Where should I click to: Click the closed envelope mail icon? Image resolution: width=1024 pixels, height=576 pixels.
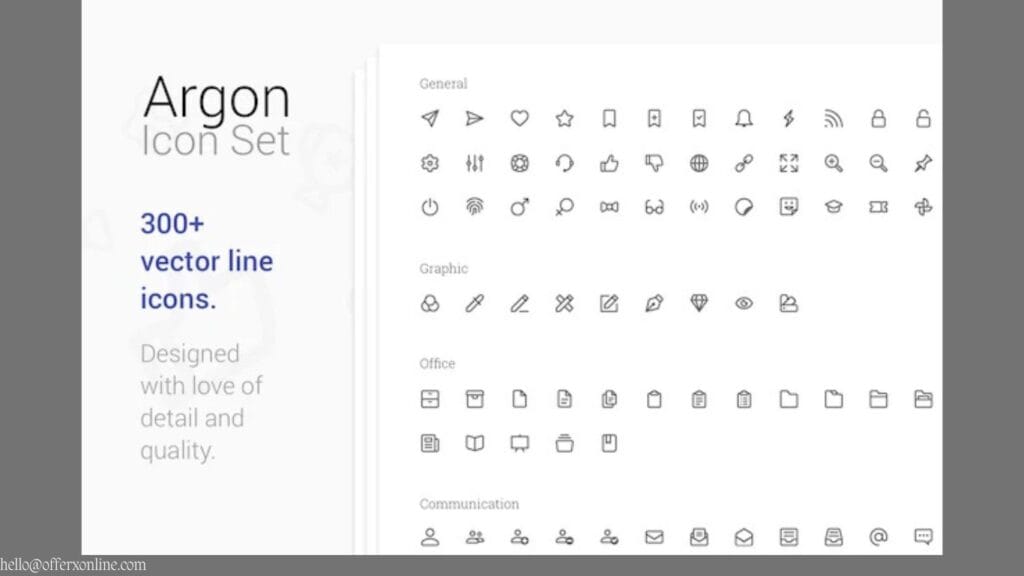(654, 537)
